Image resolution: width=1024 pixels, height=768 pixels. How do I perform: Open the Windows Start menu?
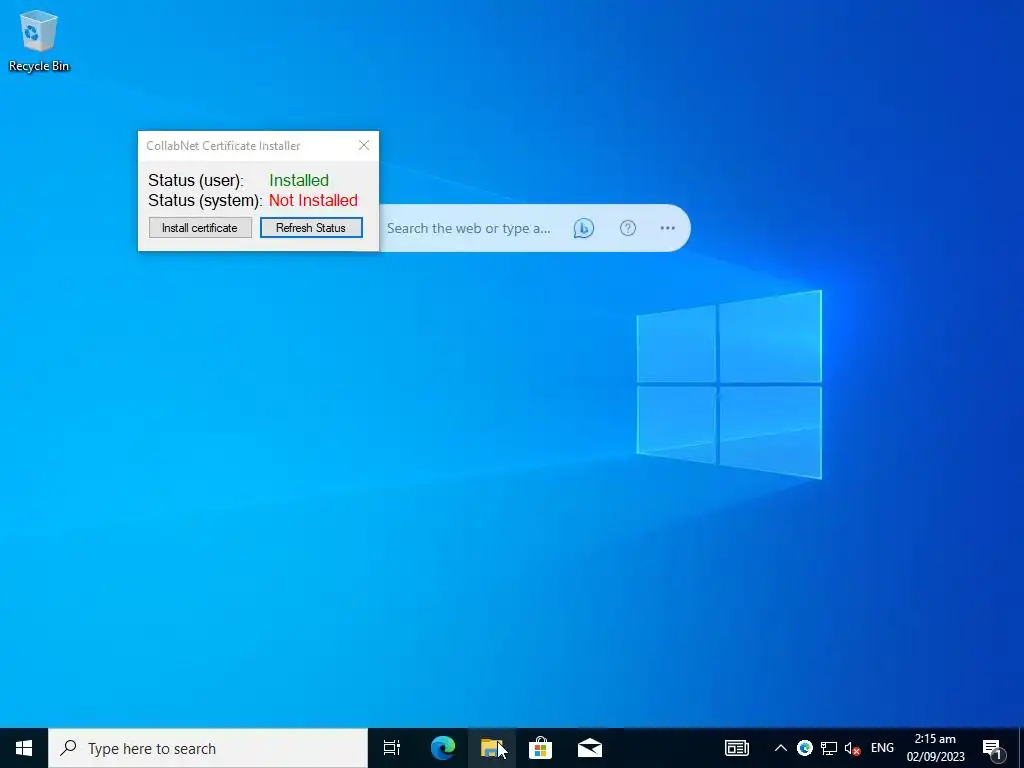coord(24,748)
